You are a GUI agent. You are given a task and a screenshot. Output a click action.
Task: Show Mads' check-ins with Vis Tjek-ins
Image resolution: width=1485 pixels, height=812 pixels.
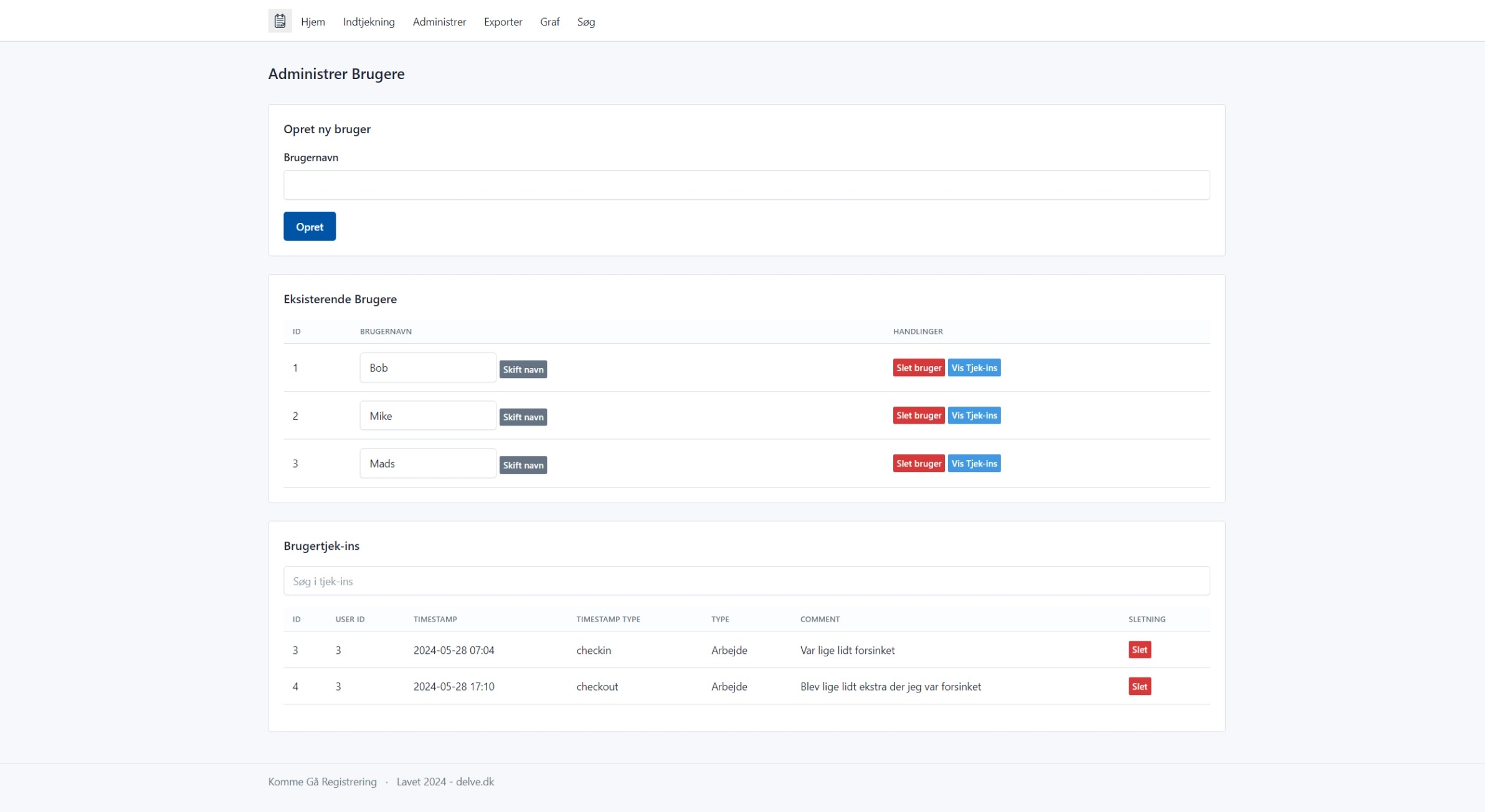click(x=974, y=463)
